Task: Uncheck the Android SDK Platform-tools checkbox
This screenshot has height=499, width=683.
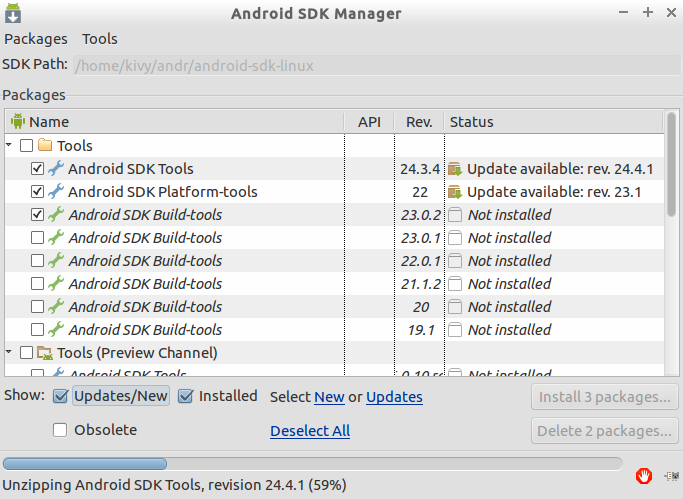Action: point(37,192)
